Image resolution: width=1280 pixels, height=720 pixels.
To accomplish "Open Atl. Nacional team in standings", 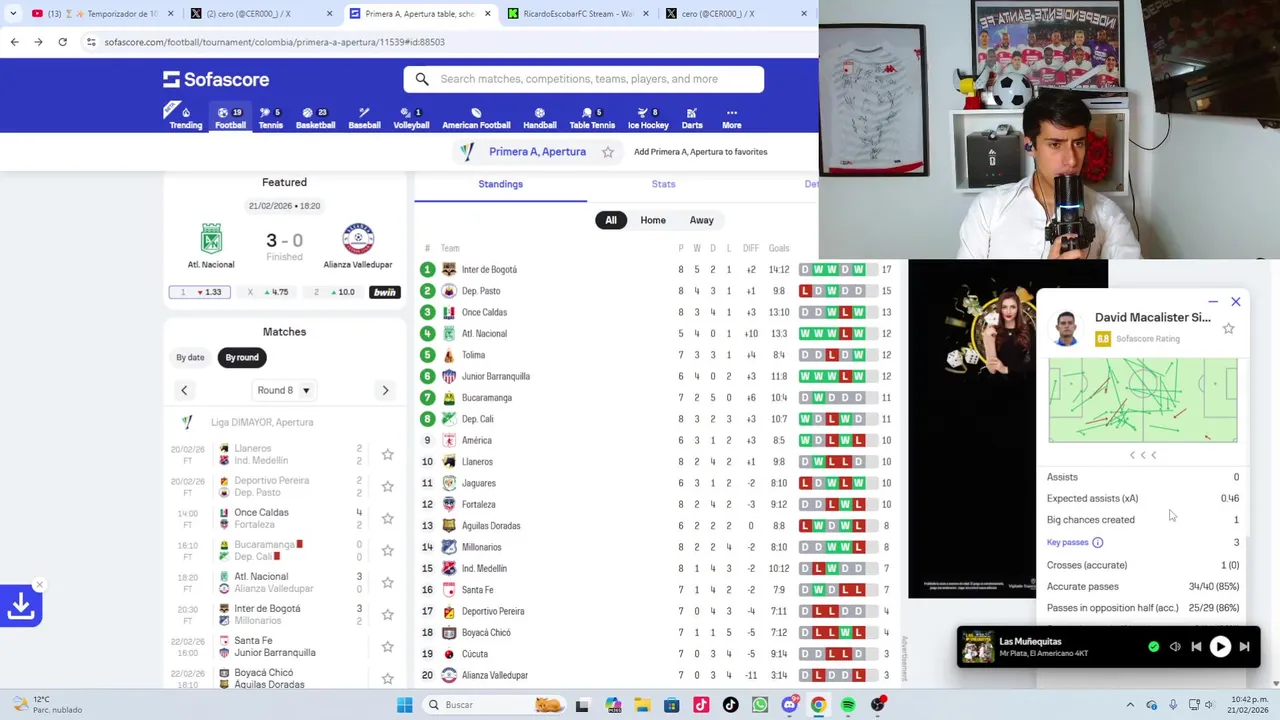I will 484,334.
